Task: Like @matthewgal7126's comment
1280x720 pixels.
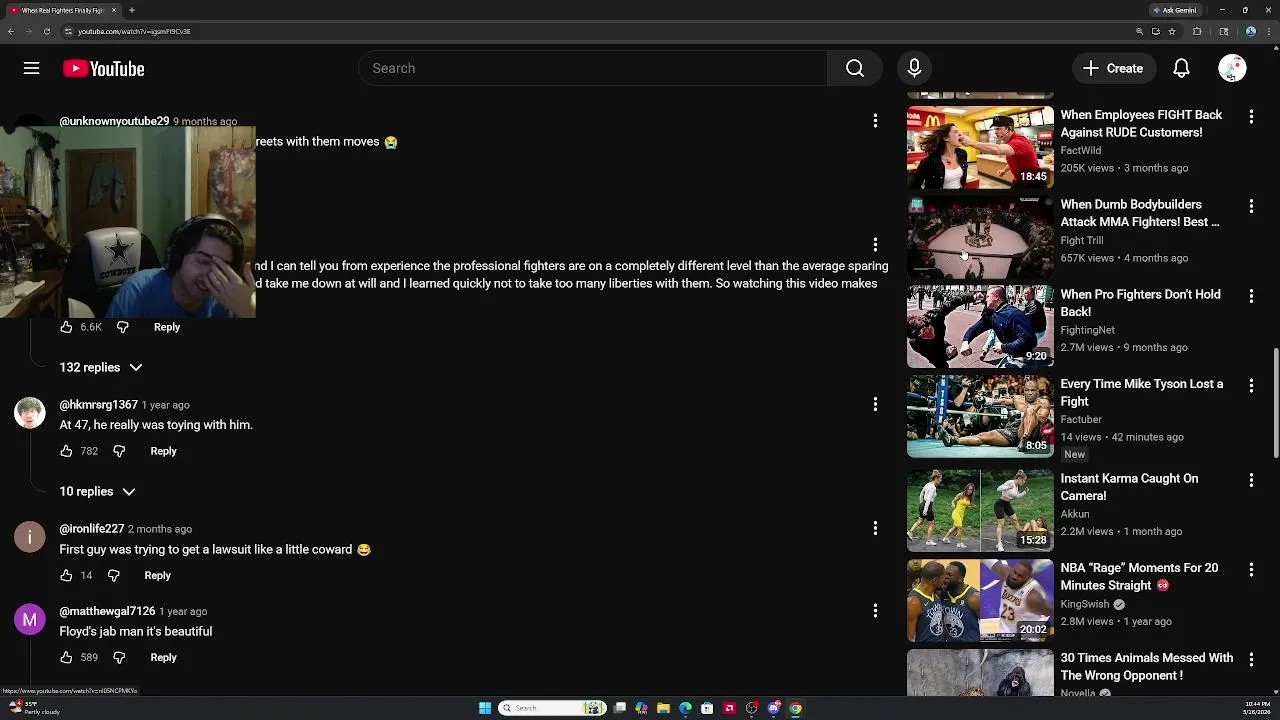Action: (x=66, y=657)
